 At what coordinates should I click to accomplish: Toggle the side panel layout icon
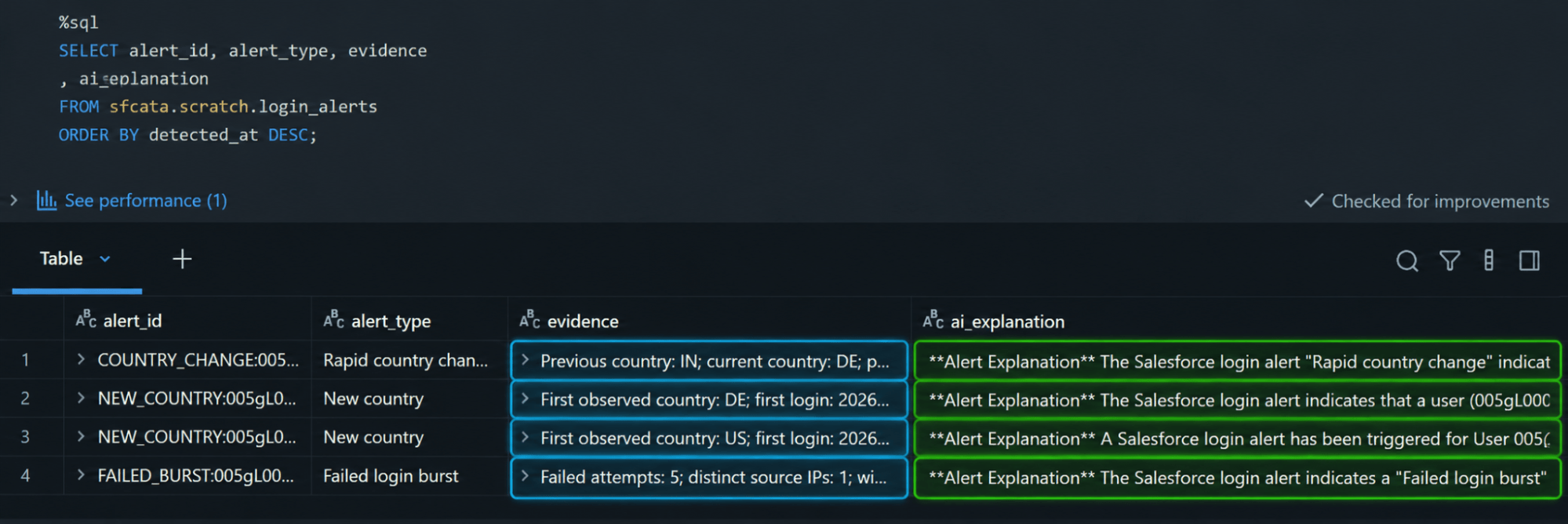(1530, 260)
